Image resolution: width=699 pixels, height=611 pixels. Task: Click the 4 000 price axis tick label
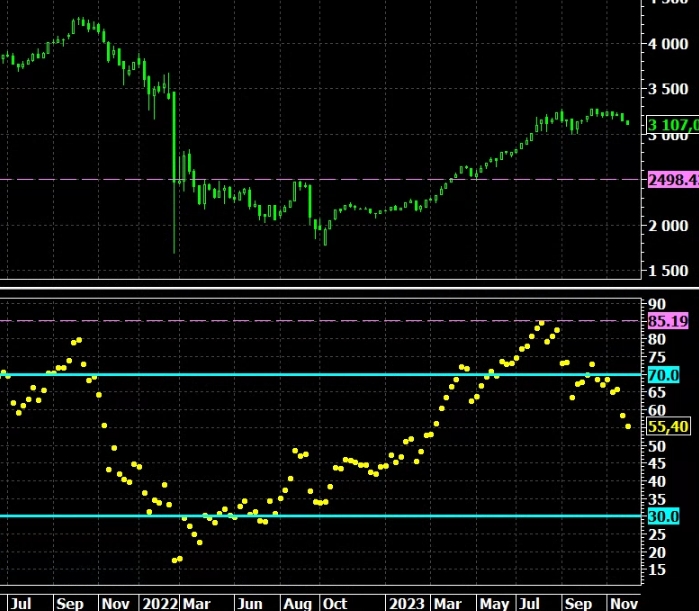click(x=668, y=44)
